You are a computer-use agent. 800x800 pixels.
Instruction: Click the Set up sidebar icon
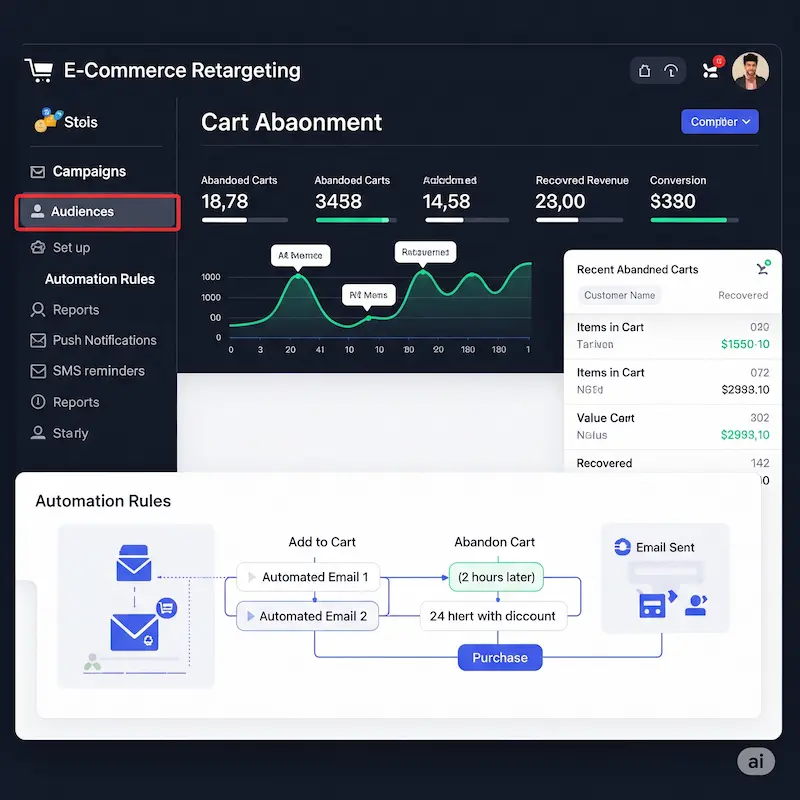38,247
